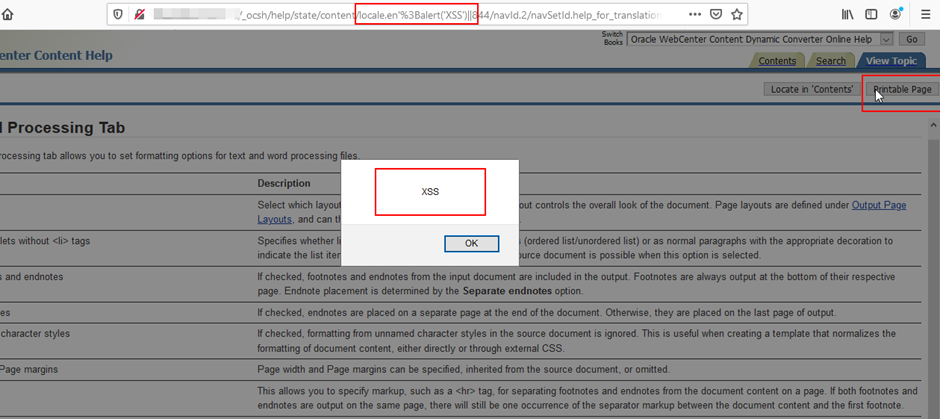Switch to the Search tab
Screen dimensions: 940x419
pos(830,61)
